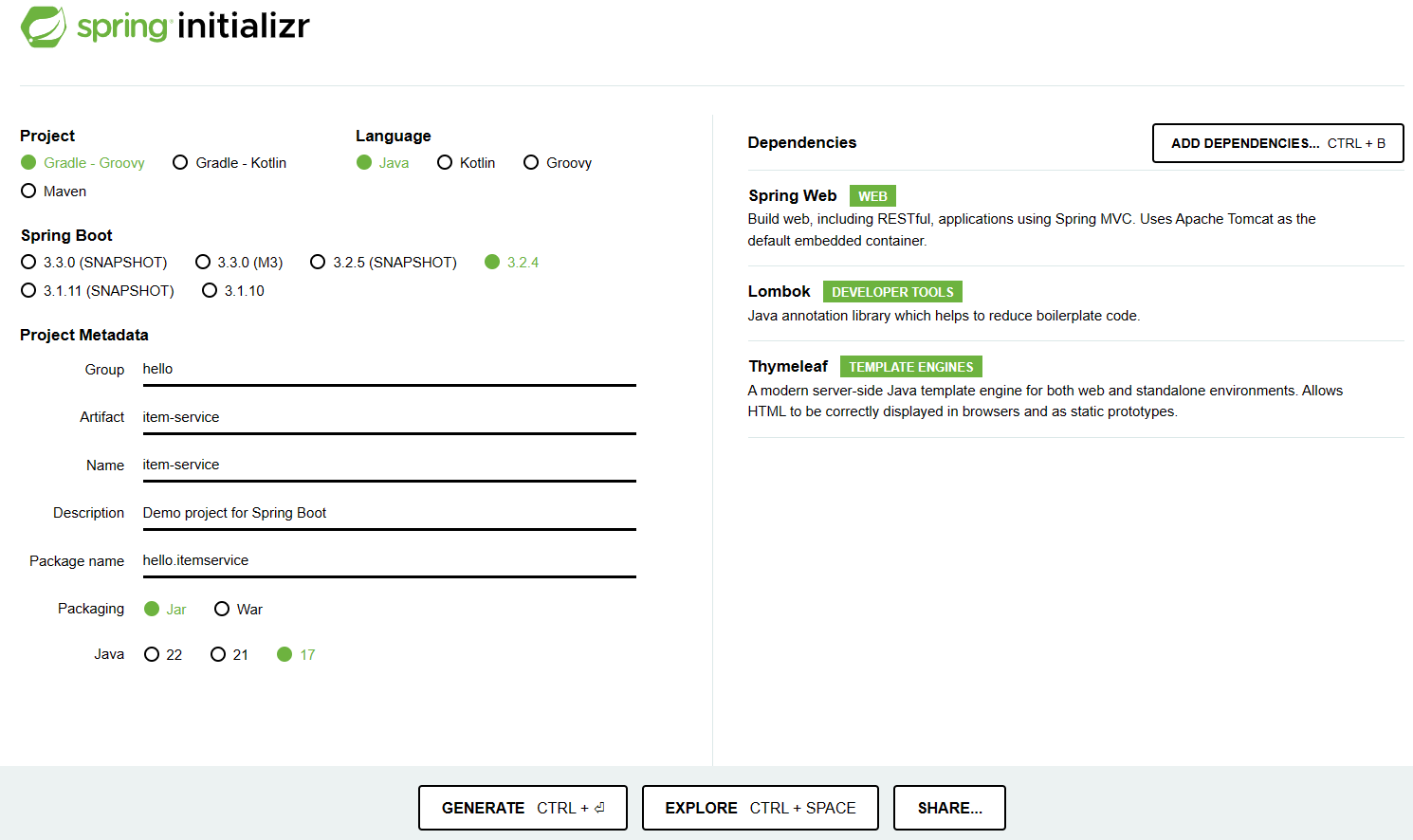Image resolution: width=1413 pixels, height=840 pixels.
Task: Edit the Package name field
Action: (x=389, y=561)
